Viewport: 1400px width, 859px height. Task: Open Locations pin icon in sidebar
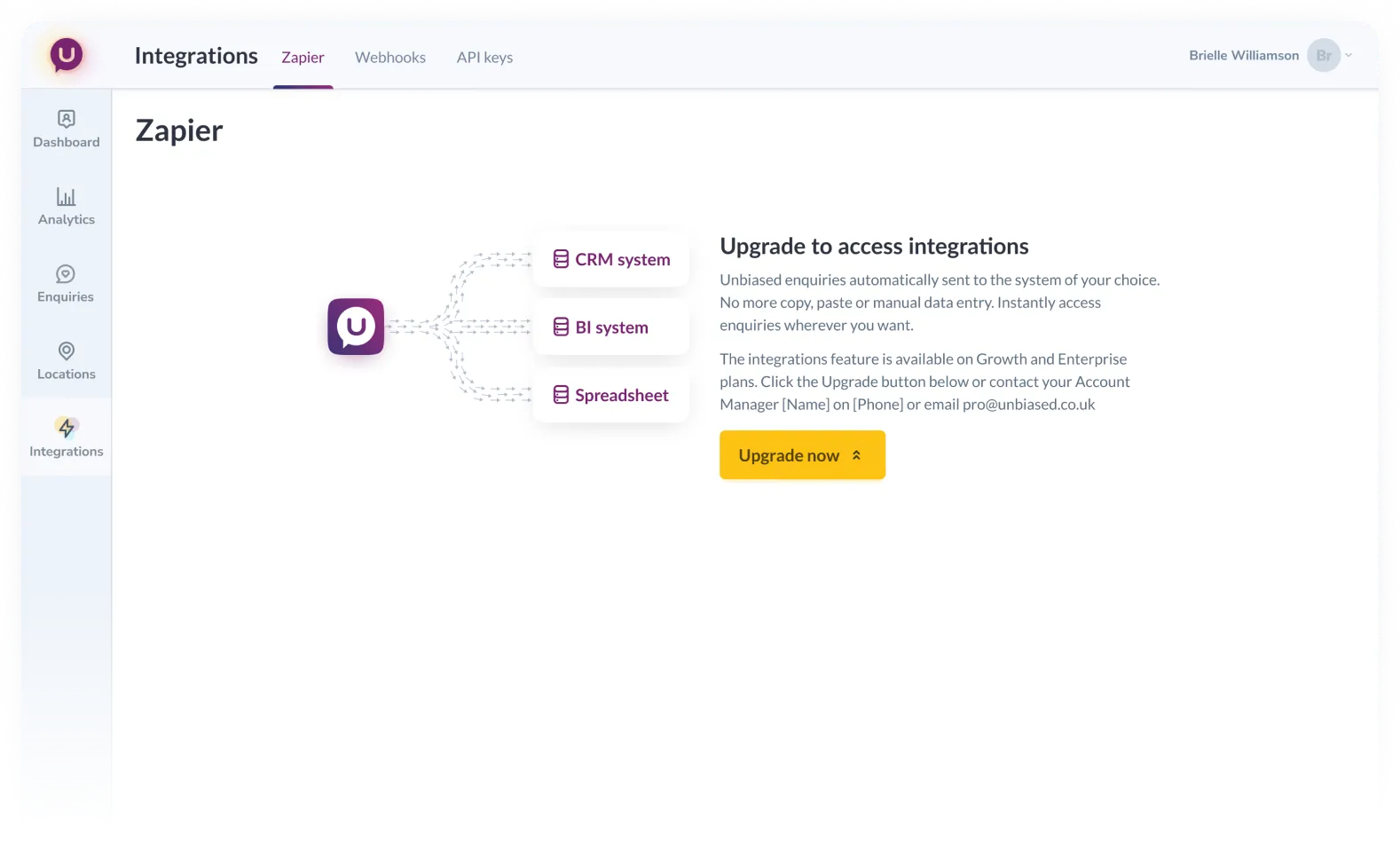(67, 351)
